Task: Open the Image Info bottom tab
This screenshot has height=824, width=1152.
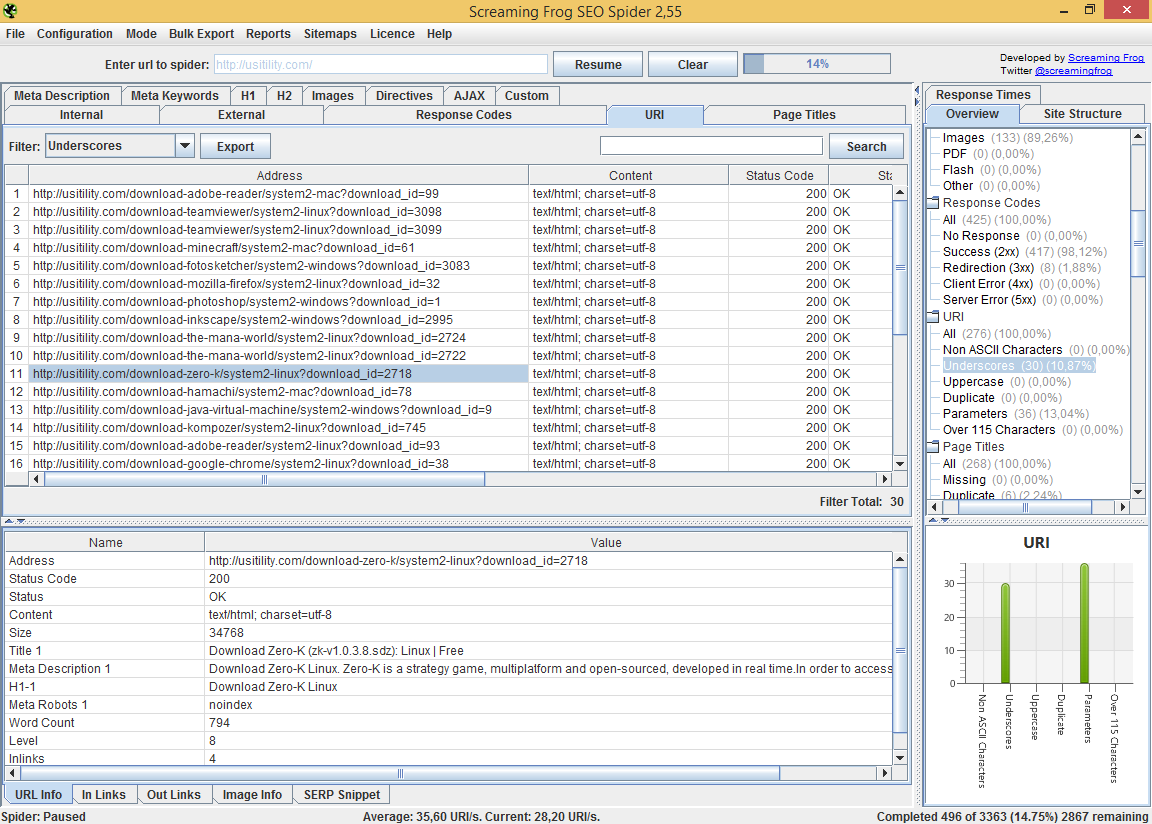Action: (x=252, y=795)
